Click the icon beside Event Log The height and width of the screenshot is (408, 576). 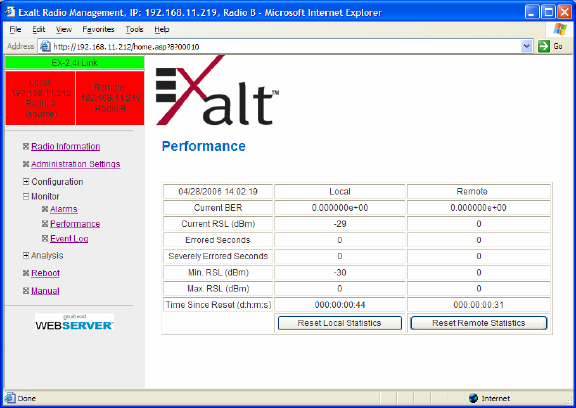coord(45,238)
